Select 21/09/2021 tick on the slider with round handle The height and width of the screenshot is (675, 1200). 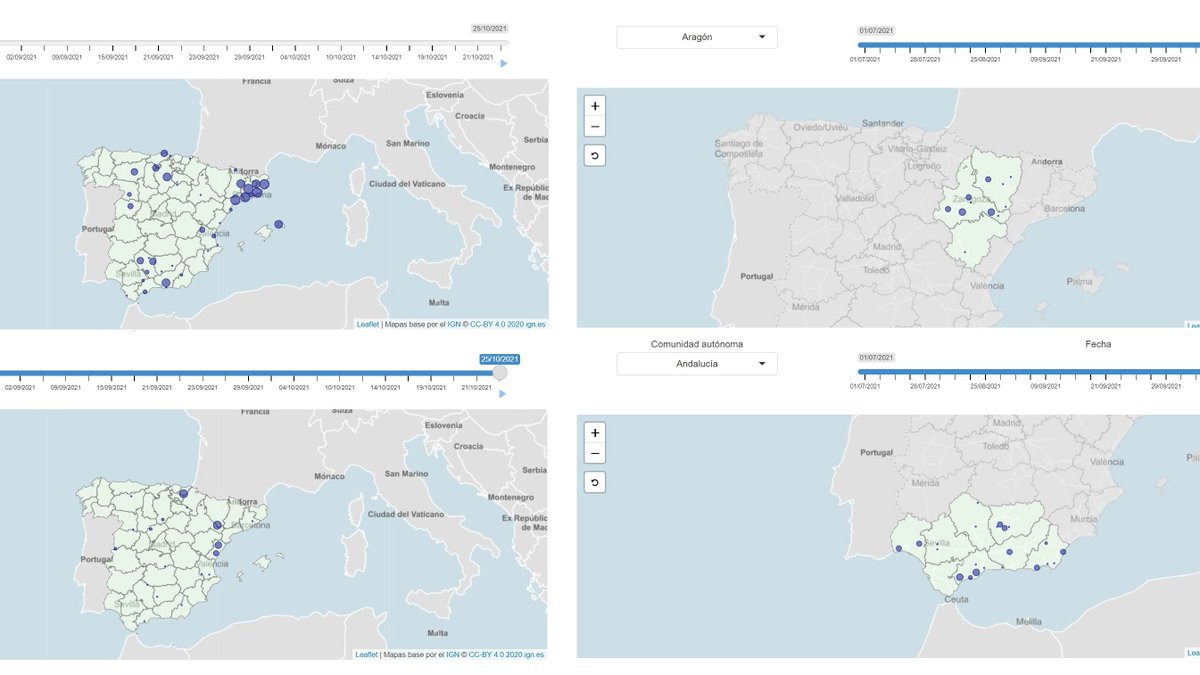tap(158, 386)
